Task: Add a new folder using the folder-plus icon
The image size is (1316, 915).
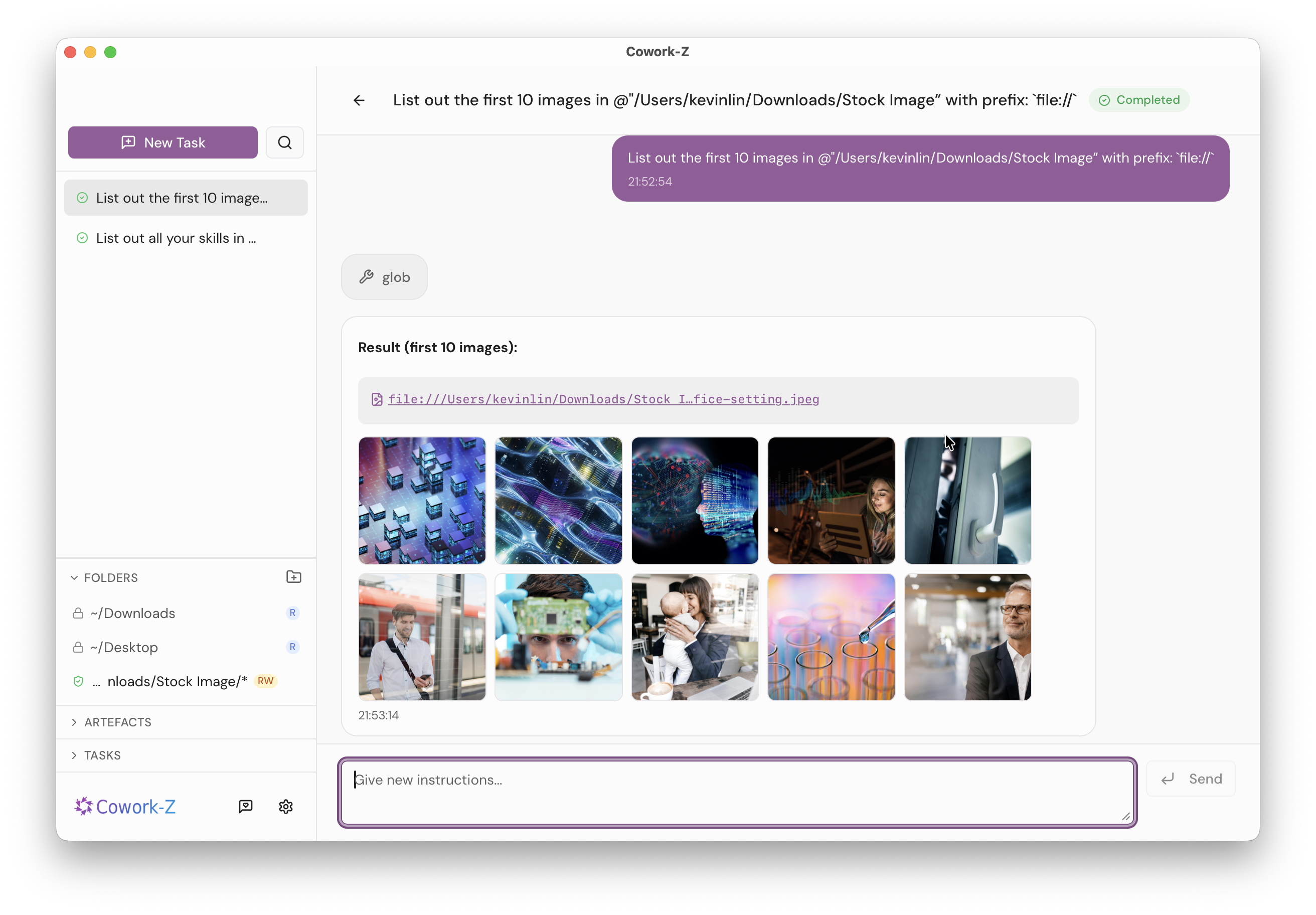Action: tap(293, 577)
